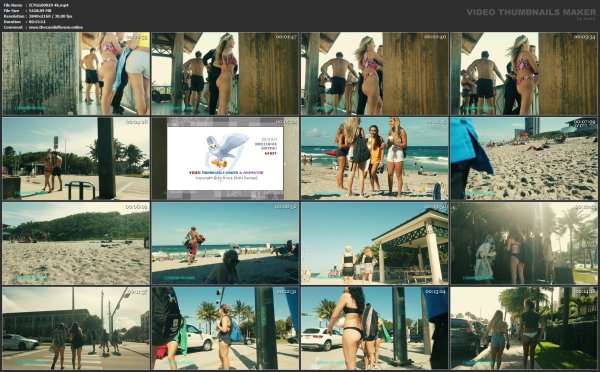
Task: Select the sidewalk thumbnail beside the green lawn
Action: [524, 328]
